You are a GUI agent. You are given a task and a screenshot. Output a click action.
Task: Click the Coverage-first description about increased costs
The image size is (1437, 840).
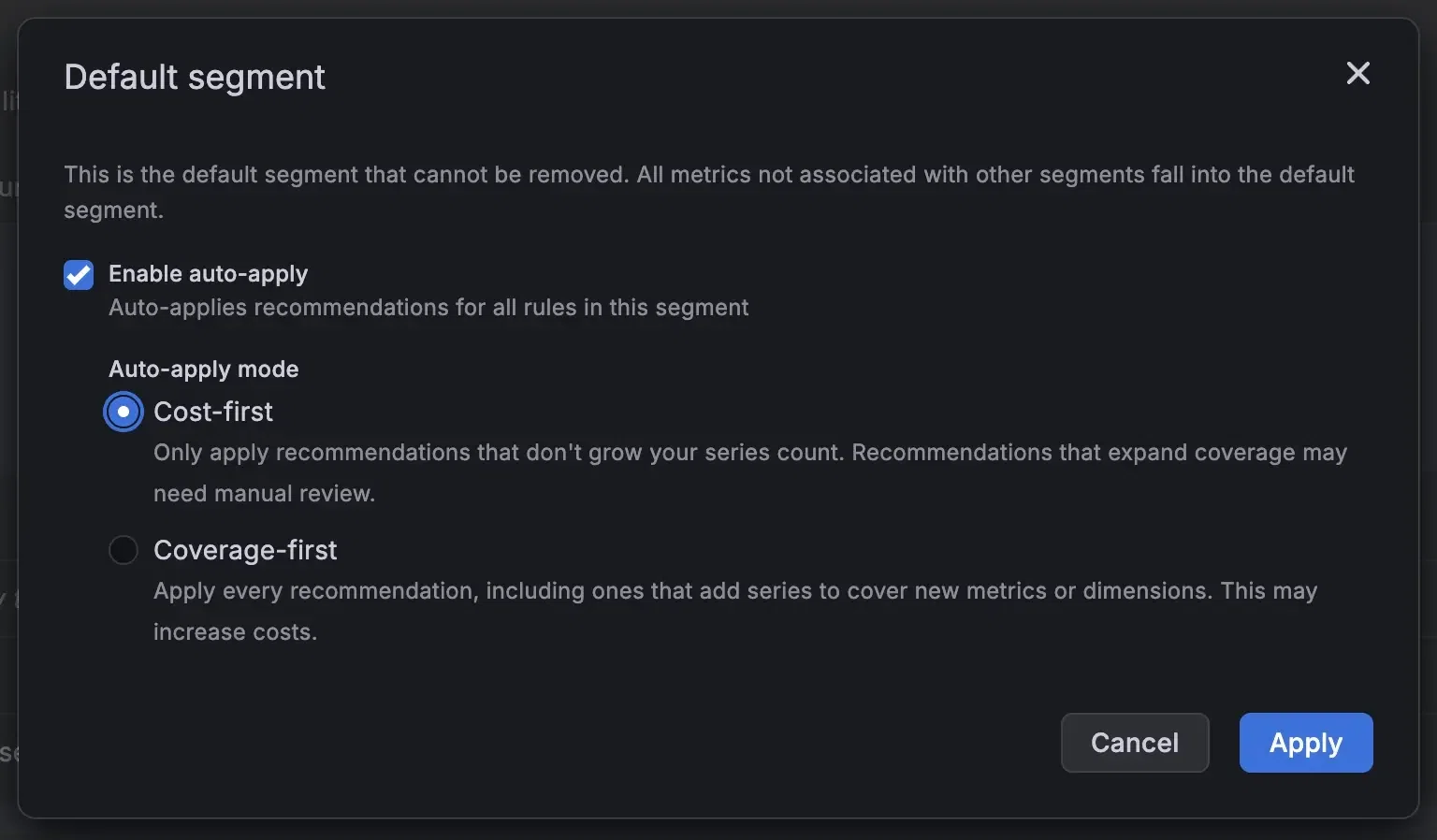point(735,611)
